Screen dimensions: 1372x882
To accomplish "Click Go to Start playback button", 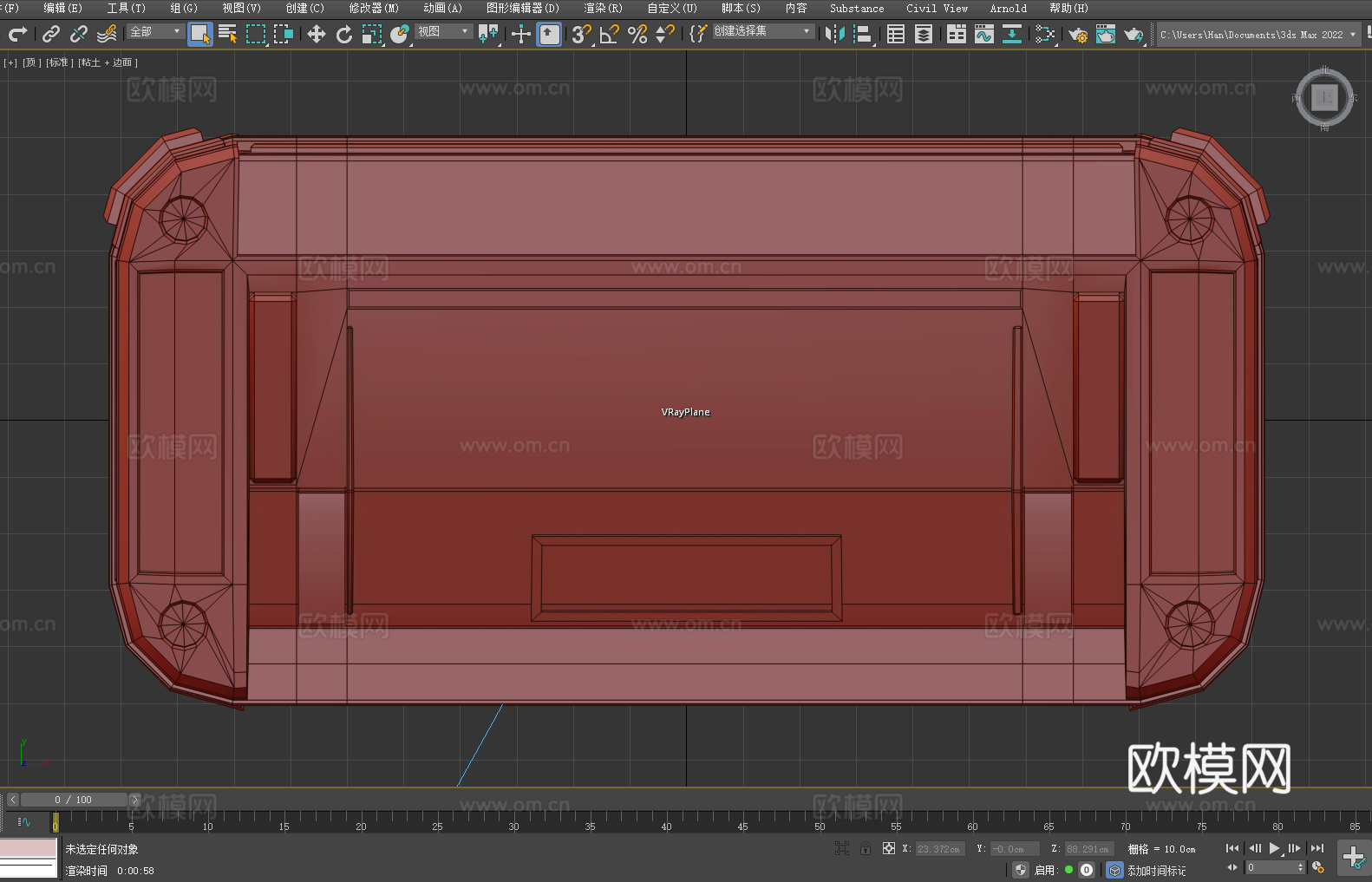I will point(1232,848).
